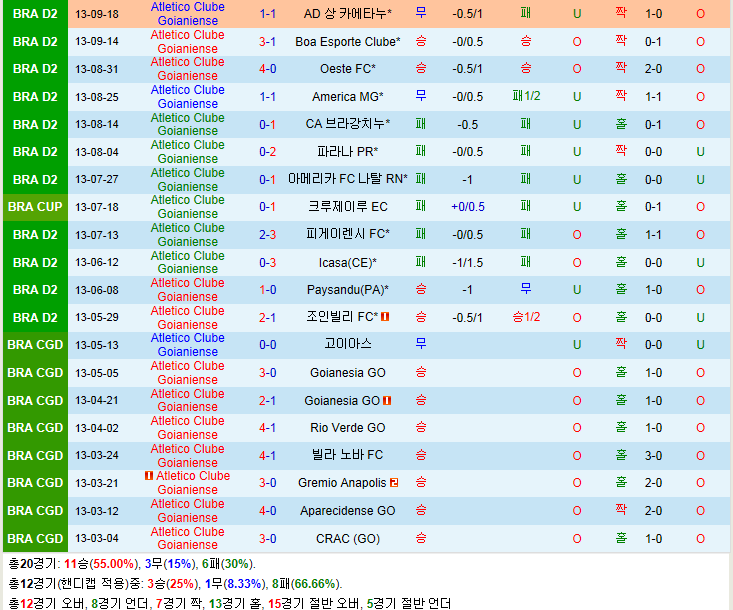Click 3-1 score versus Boa Esporte Clube

[x=267, y=42]
